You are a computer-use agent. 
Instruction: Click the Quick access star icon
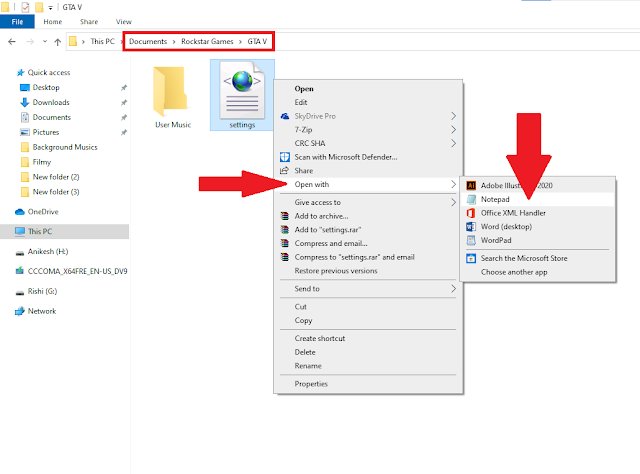click(20, 73)
